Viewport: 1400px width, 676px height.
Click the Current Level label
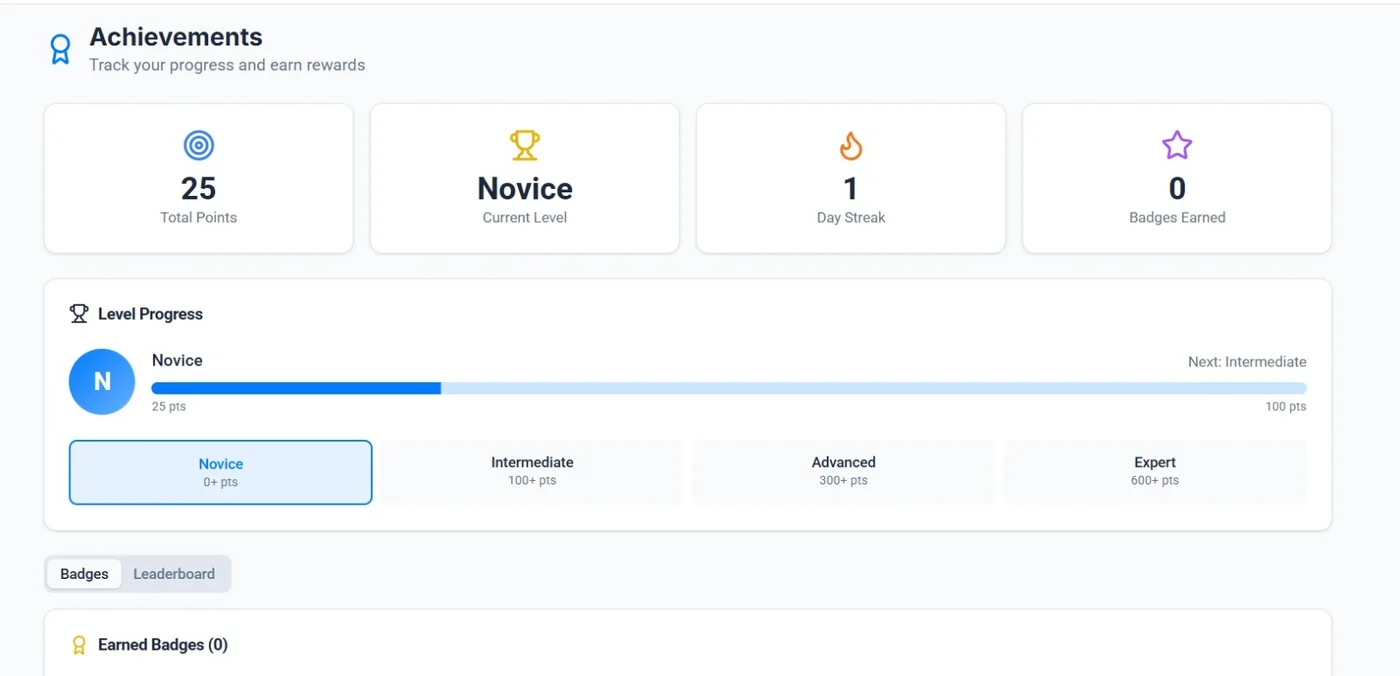pyautogui.click(x=525, y=217)
